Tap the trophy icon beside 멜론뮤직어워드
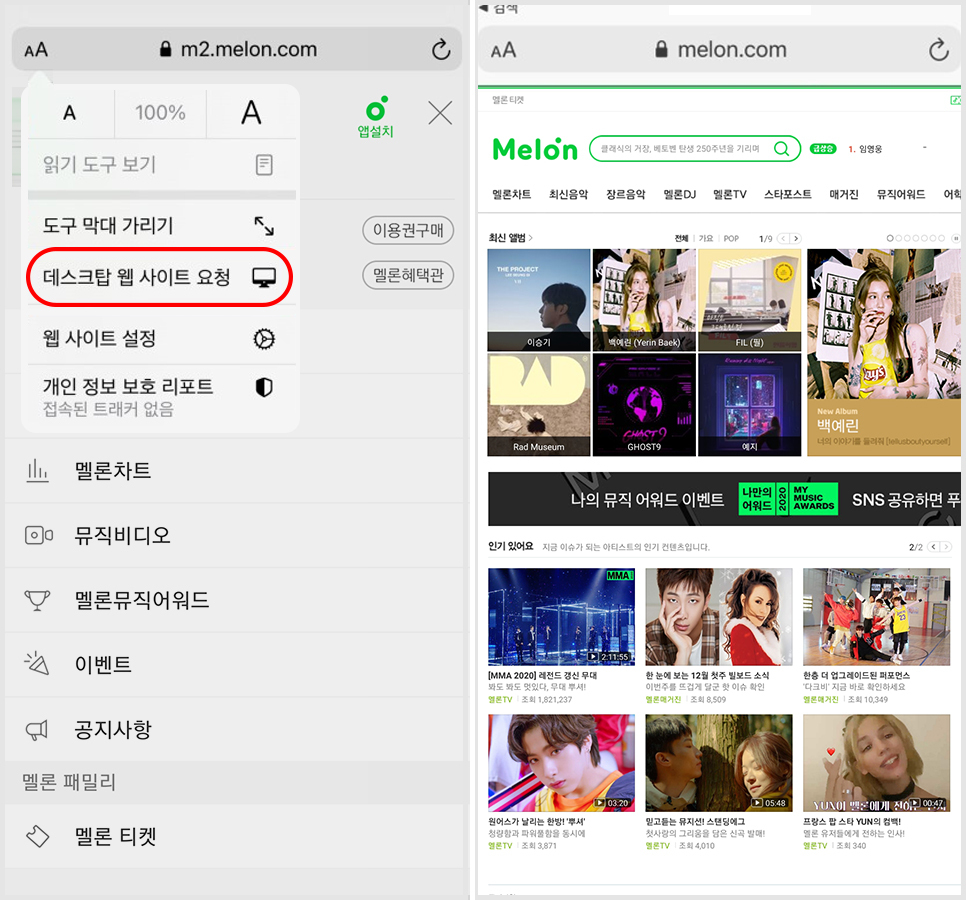Image resolution: width=966 pixels, height=900 pixels. 37,600
